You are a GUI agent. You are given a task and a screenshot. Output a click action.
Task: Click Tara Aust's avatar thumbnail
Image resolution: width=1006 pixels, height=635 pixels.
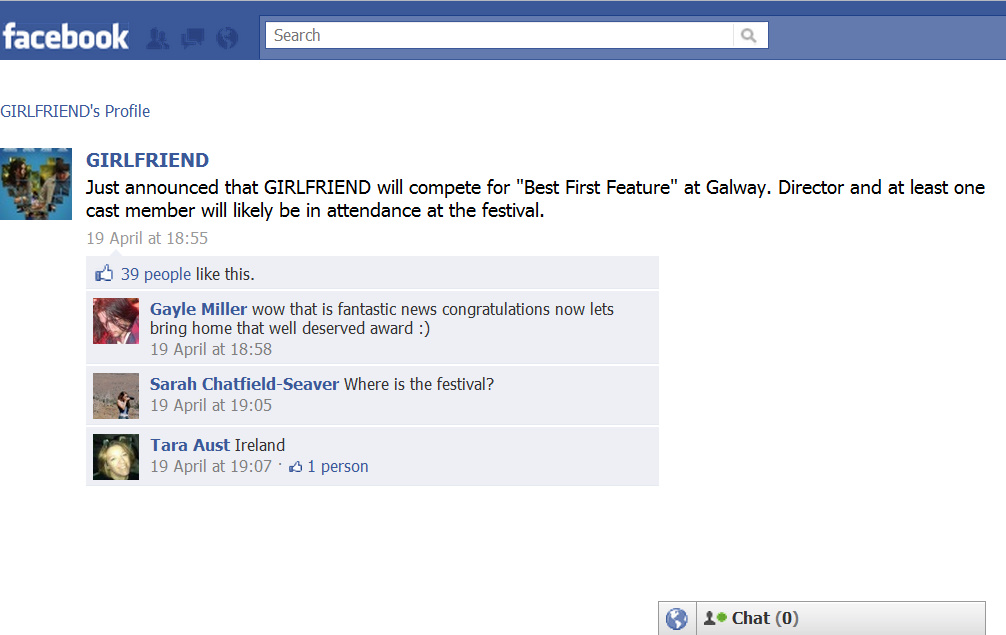115,457
